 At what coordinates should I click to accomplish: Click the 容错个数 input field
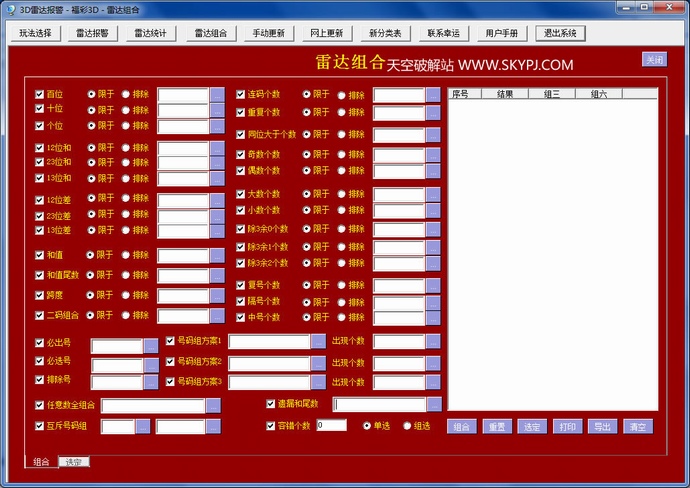point(331,425)
